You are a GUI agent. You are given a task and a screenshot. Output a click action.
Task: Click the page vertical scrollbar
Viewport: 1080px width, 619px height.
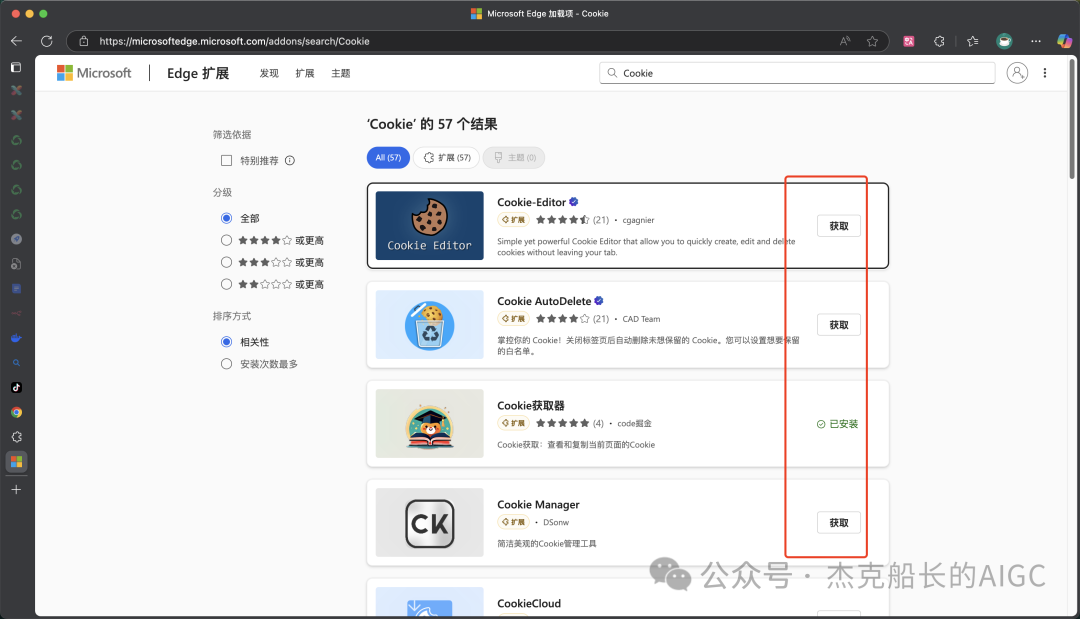[x=1072, y=119]
